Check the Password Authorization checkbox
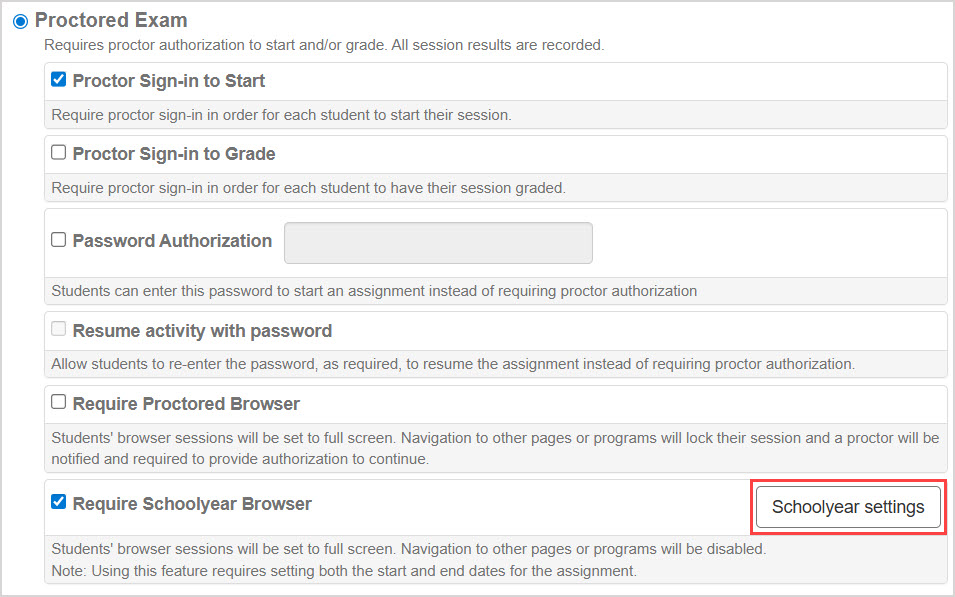This screenshot has width=955, height=597. tap(58, 240)
